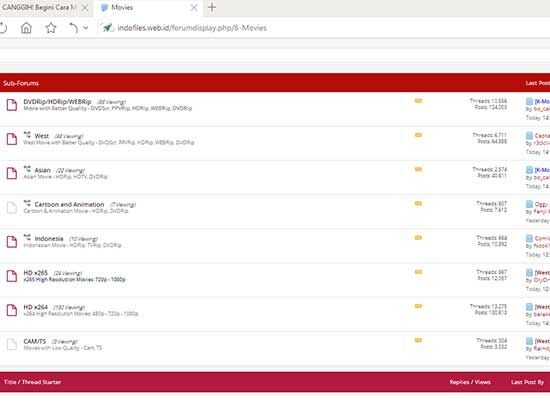Click the forum status icon for CAM/TS

[x=12, y=344]
